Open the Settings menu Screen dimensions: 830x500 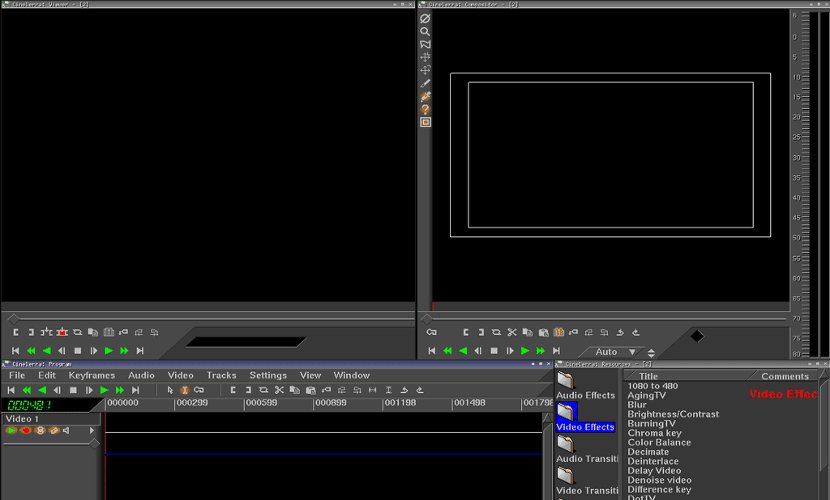267,375
